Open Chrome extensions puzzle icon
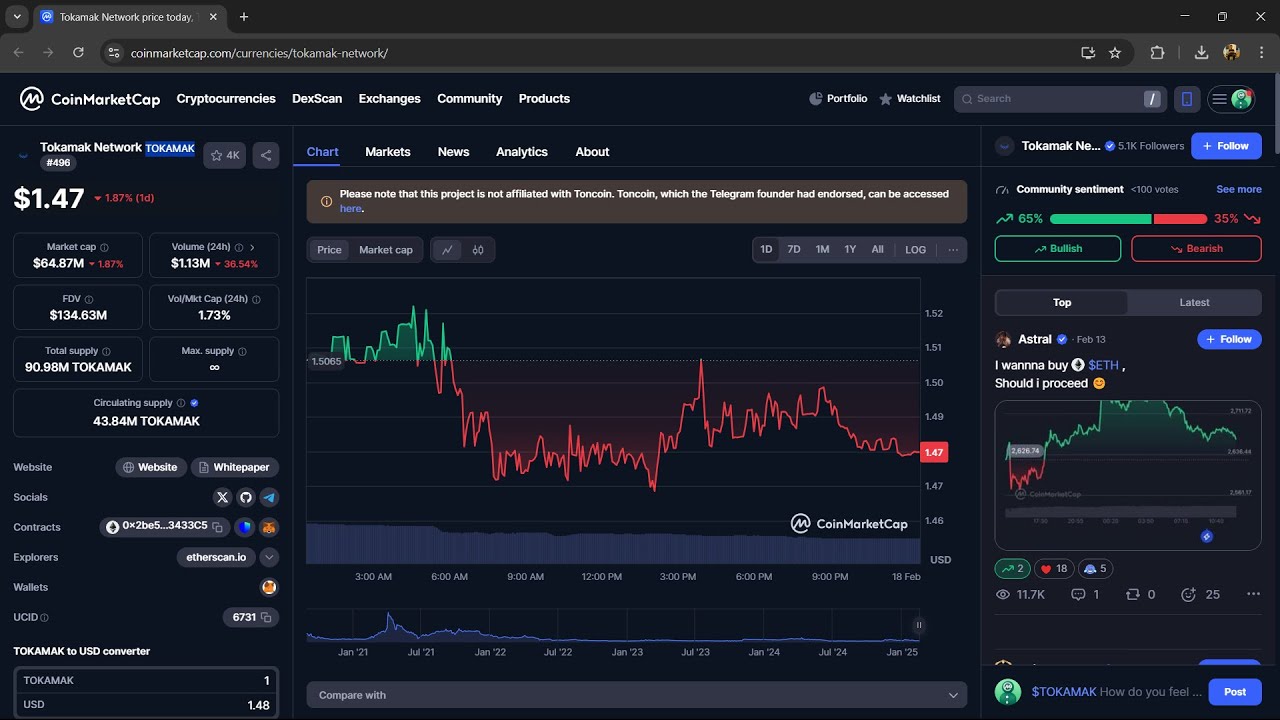1280x720 pixels. point(1158,53)
